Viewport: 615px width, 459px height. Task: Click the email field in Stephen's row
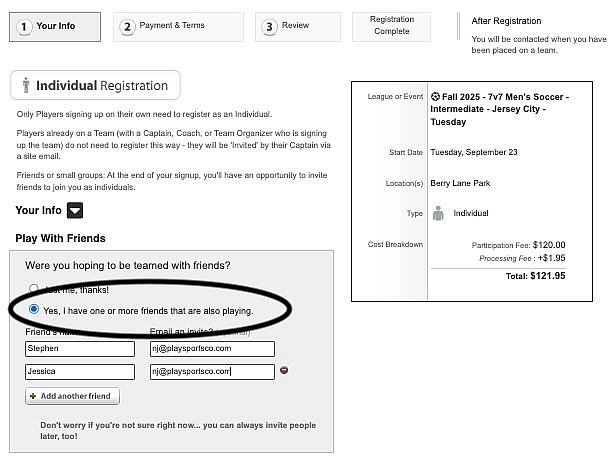pyautogui.click(x=211, y=349)
